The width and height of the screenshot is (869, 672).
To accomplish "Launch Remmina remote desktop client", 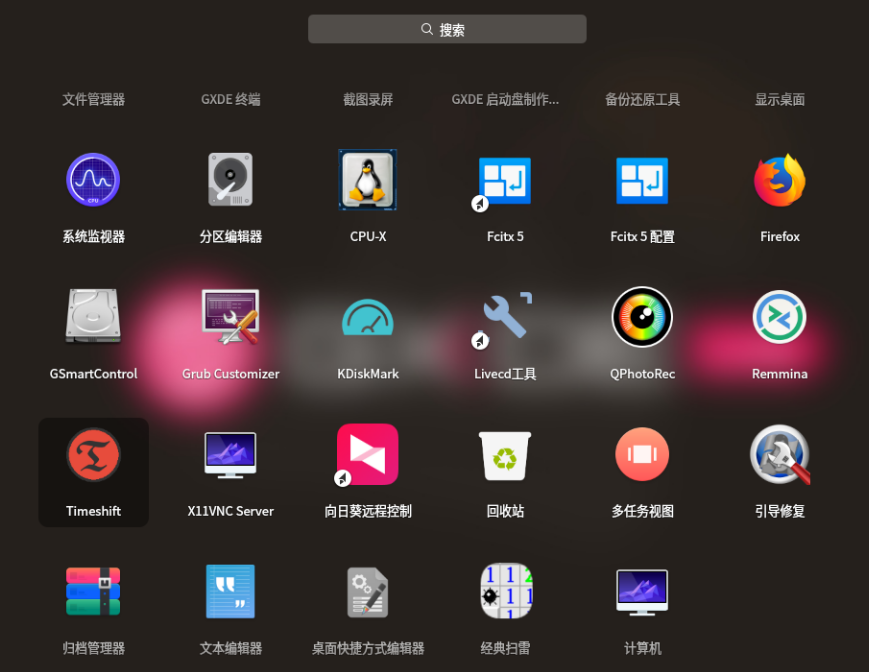I will [x=780, y=317].
